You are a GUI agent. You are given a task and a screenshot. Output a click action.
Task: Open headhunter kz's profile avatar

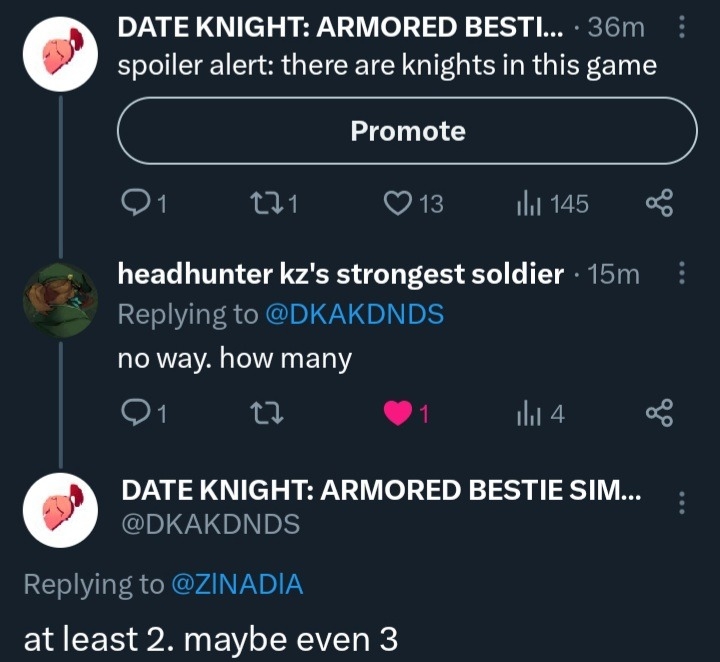point(59,297)
